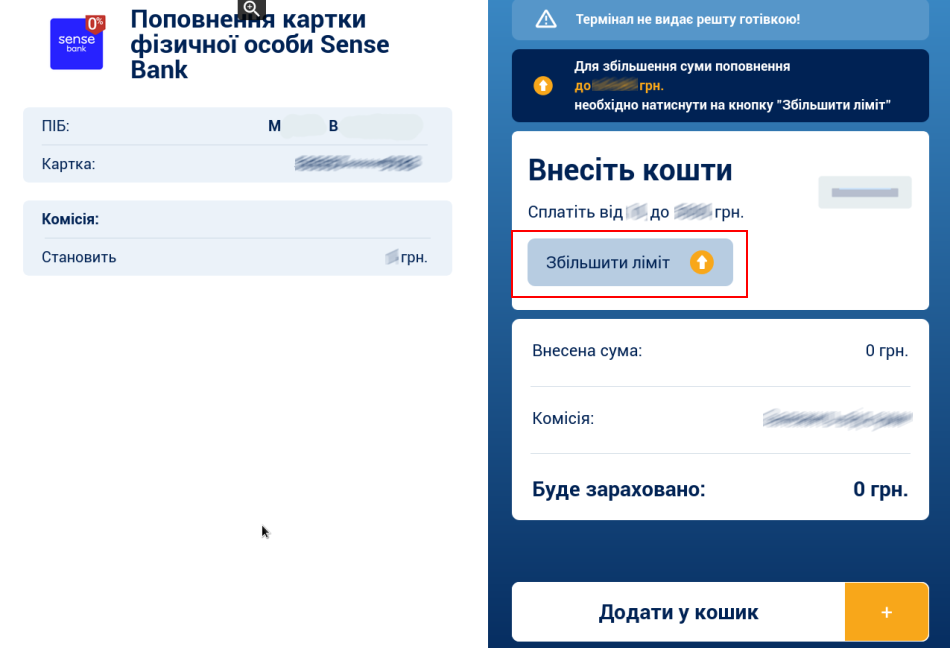Click the Внесена сума value 0 грн.
This screenshot has width=950, height=648.
[x=886, y=351]
